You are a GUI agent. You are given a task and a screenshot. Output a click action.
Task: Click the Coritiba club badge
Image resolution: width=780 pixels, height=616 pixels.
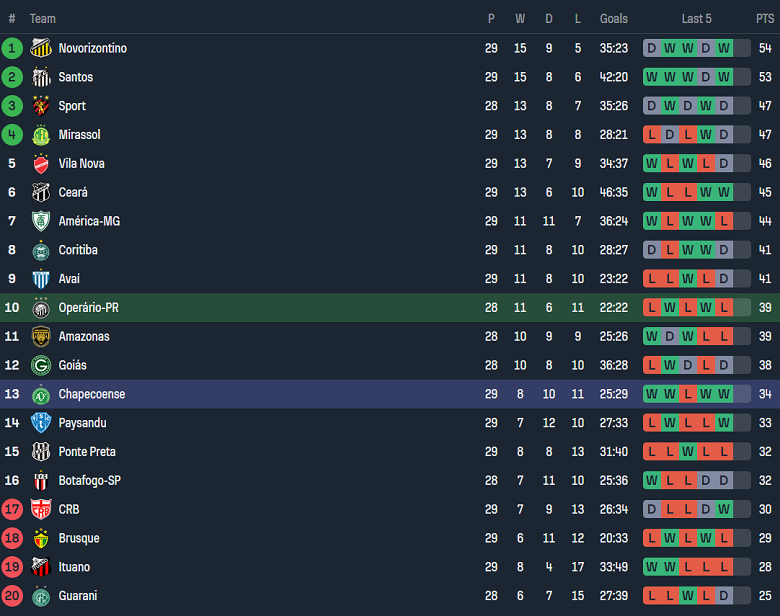click(41, 250)
